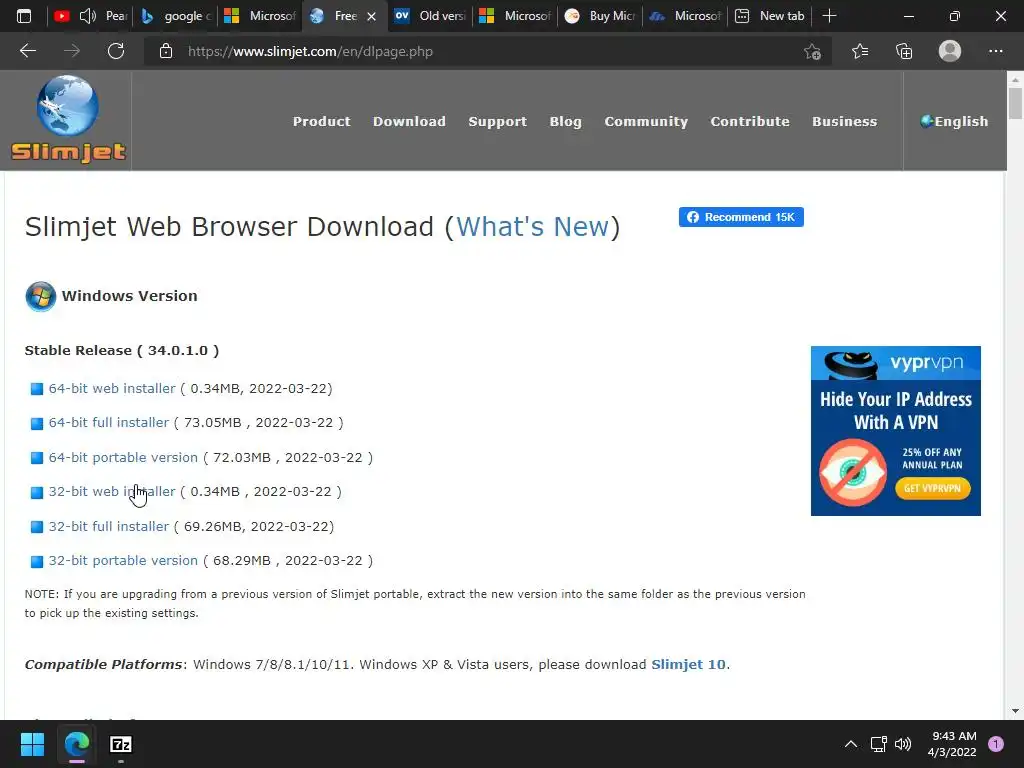Image resolution: width=1024 pixels, height=768 pixels.
Task: Click the Edge taskbar icon
Action: (76, 744)
